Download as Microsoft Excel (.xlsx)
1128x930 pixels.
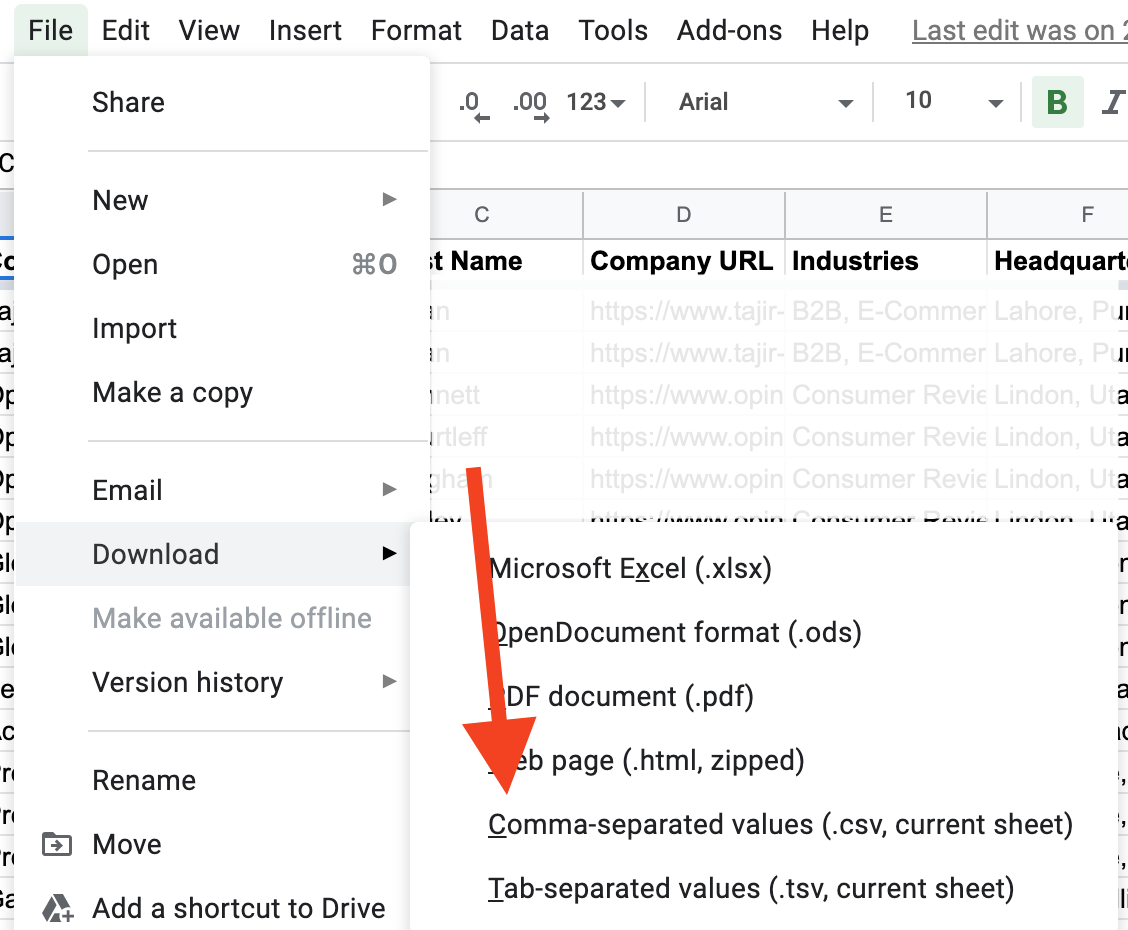(630, 569)
